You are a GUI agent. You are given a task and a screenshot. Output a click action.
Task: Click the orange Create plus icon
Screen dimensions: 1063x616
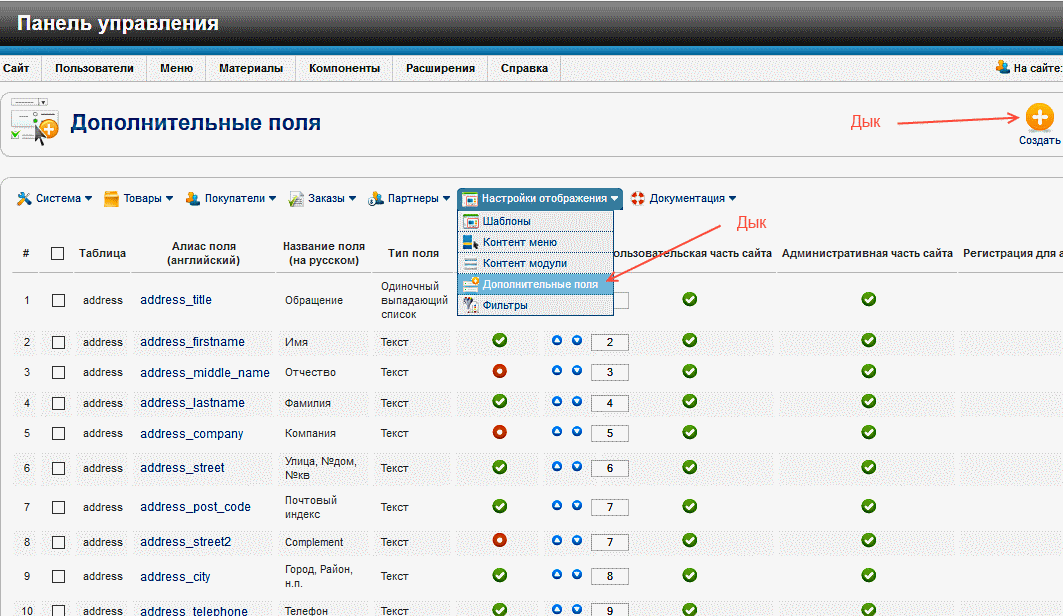tap(1039, 117)
